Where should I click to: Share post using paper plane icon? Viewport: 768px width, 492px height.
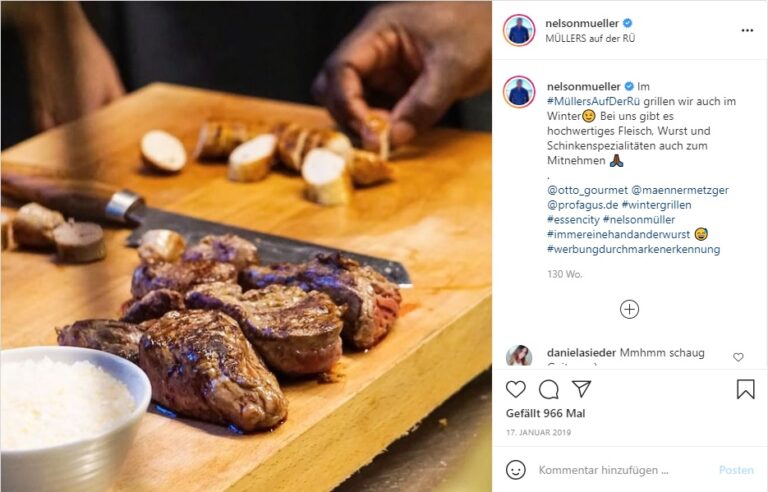581,389
